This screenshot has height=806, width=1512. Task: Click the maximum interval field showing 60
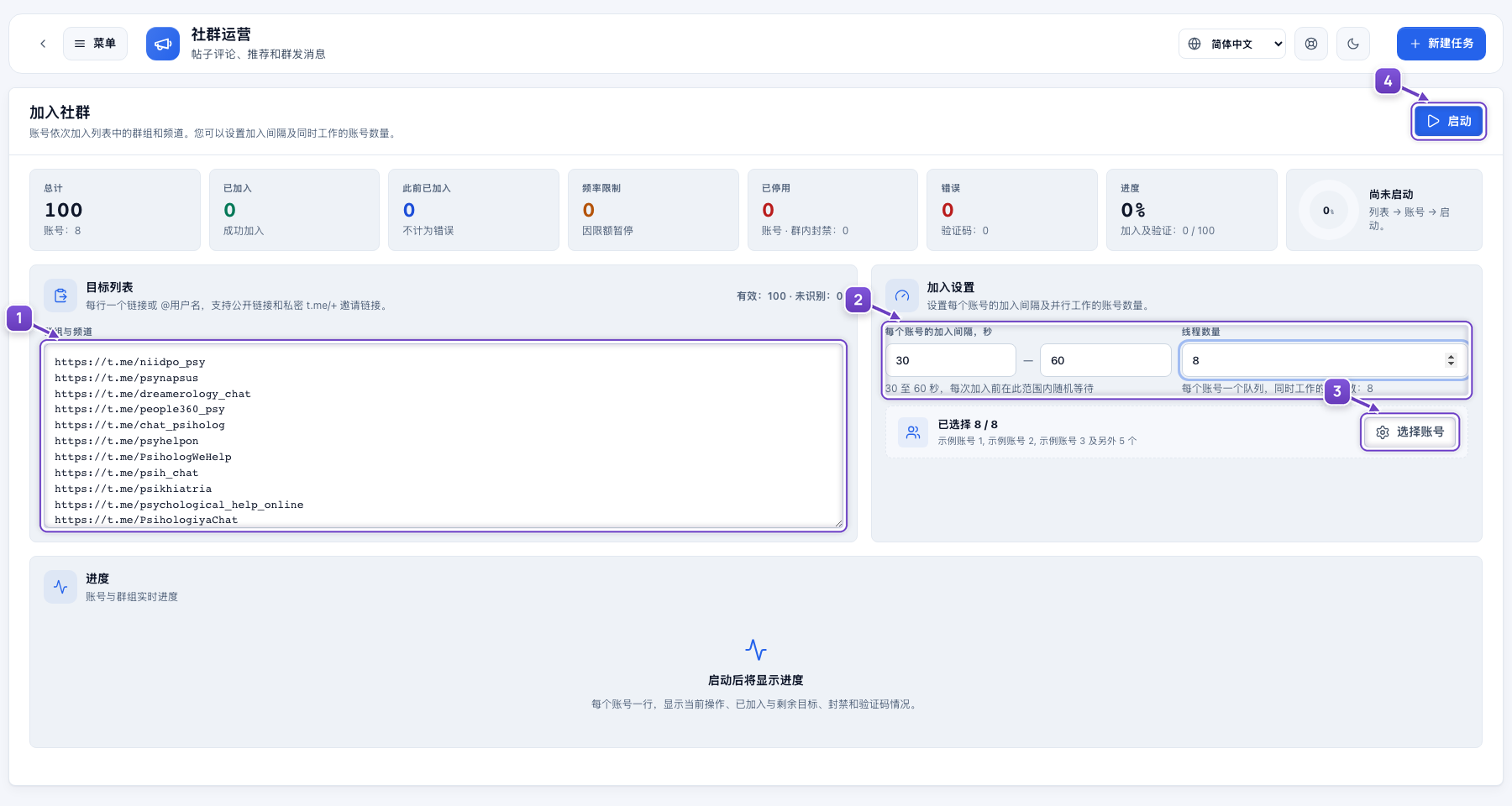[x=1105, y=360]
